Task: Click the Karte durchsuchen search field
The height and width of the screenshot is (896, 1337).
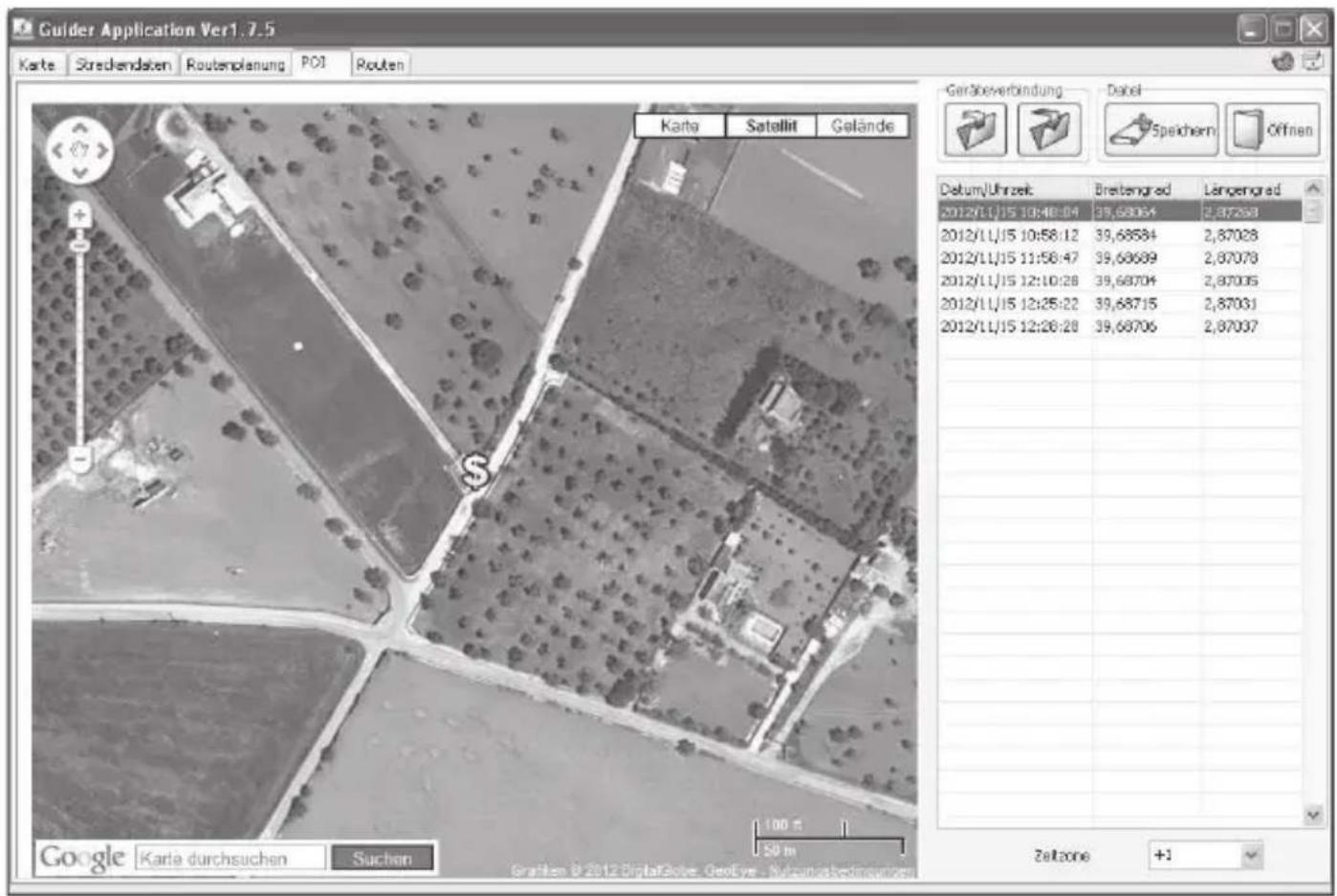Action: tap(230, 858)
